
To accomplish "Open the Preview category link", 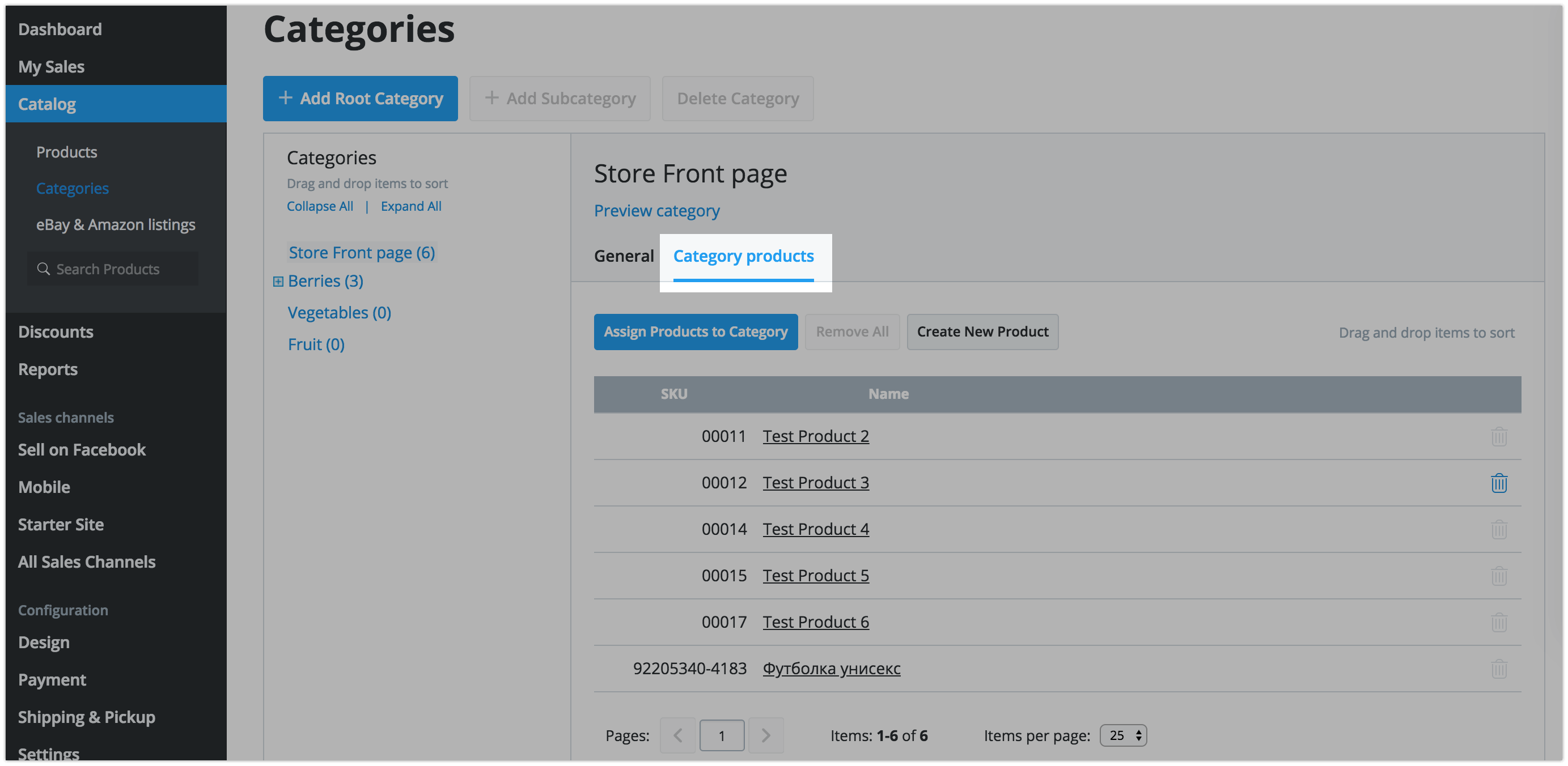I will (656, 211).
